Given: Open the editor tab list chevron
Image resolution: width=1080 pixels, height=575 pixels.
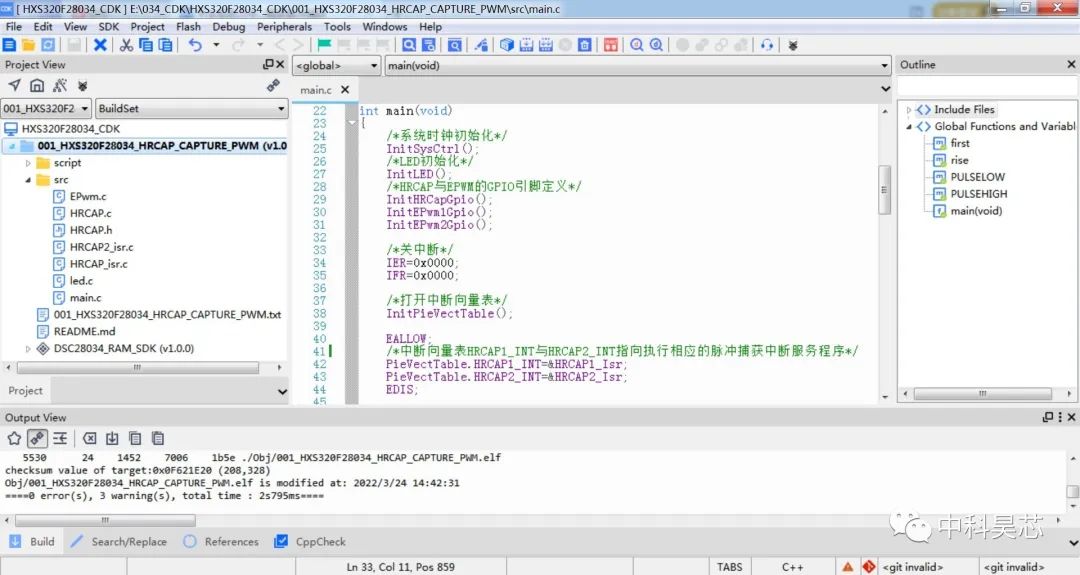Looking at the screenshot, I should tap(885, 89).
